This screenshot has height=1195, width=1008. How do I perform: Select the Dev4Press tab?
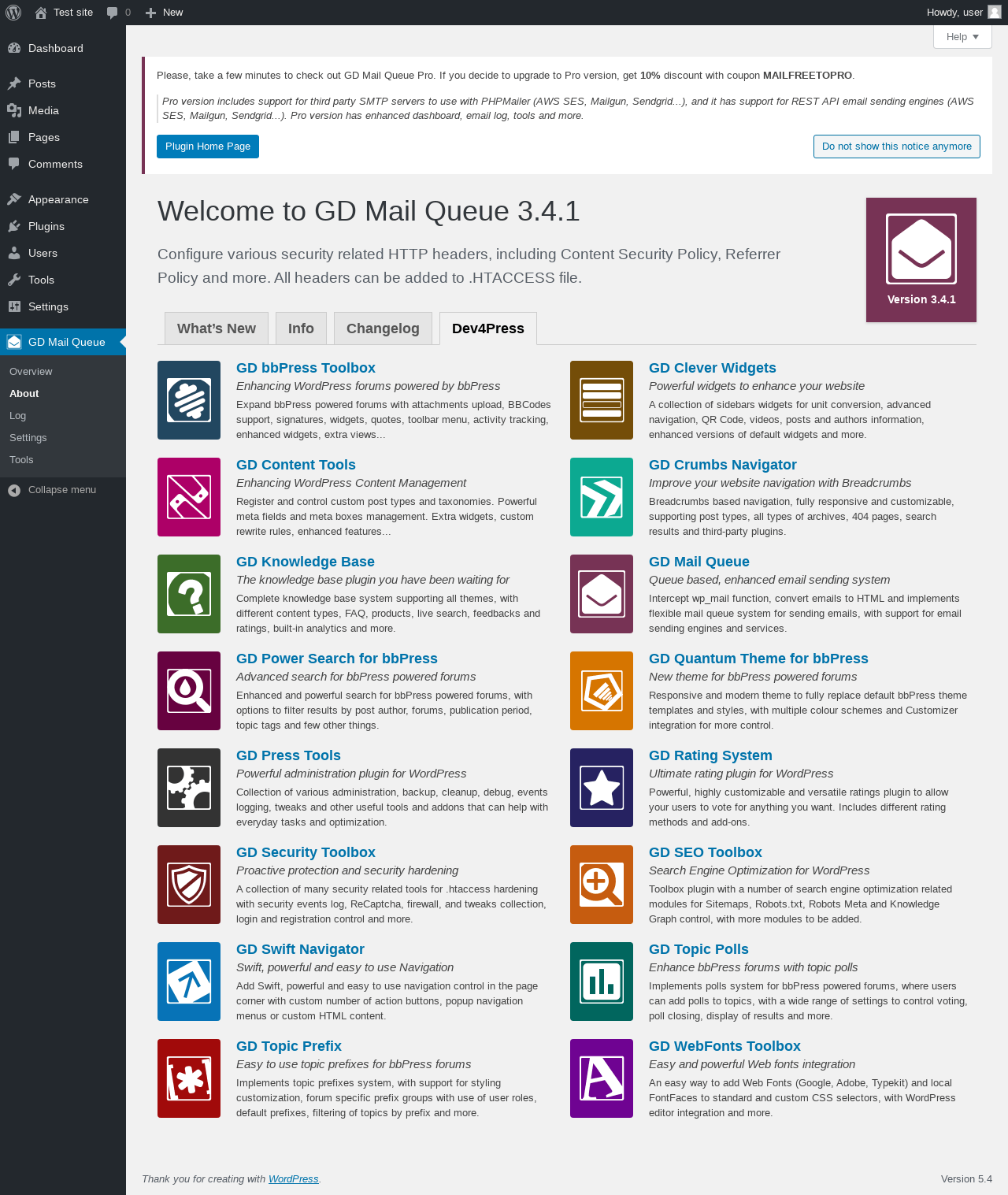(x=488, y=328)
